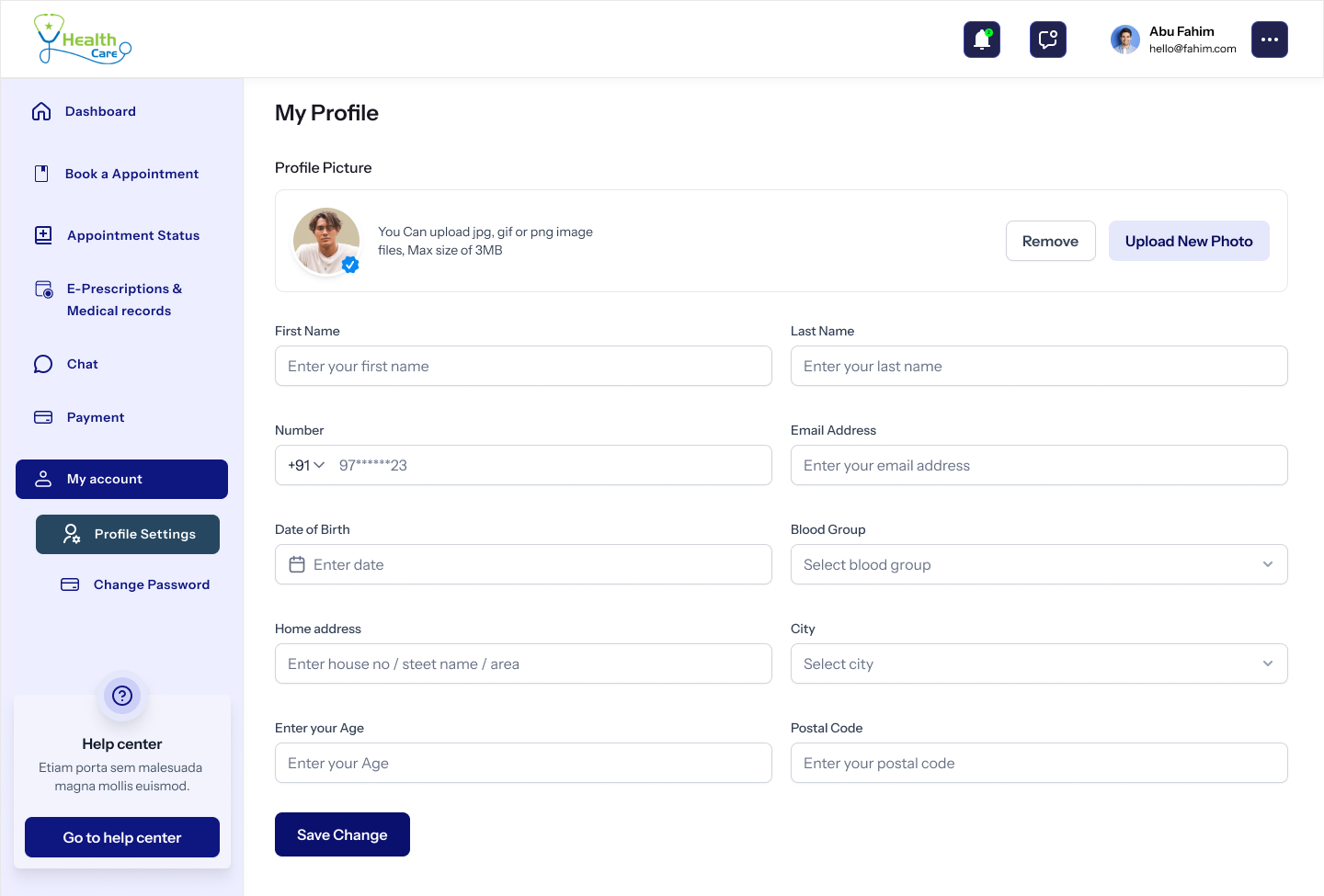
Task: Click the Enter date field
Action: [523, 564]
